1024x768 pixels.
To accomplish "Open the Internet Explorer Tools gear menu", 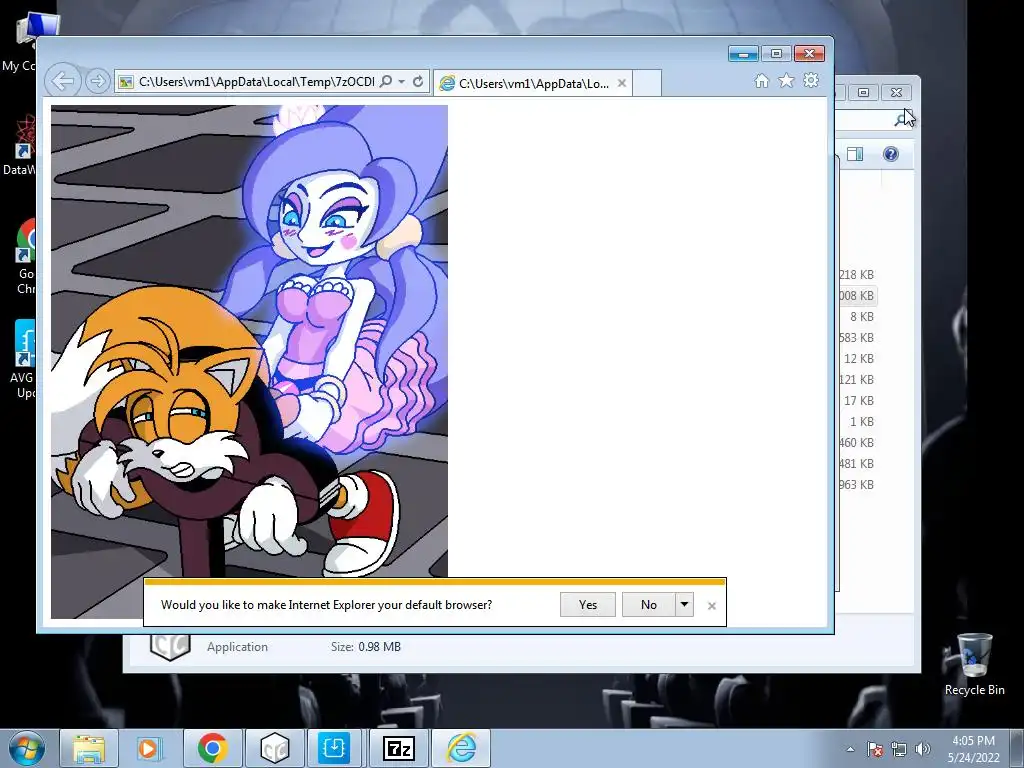I will pyautogui.click(x=811, y=81).
